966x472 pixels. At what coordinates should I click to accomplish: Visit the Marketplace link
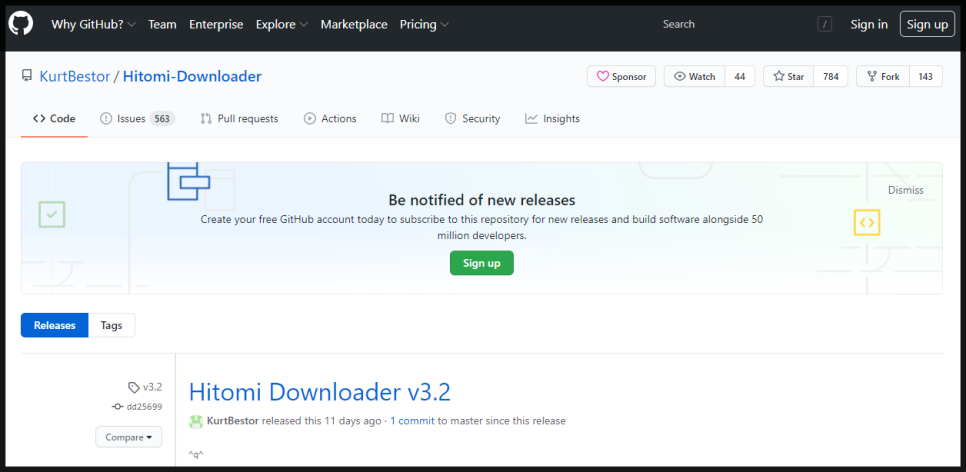click(354, 25)
